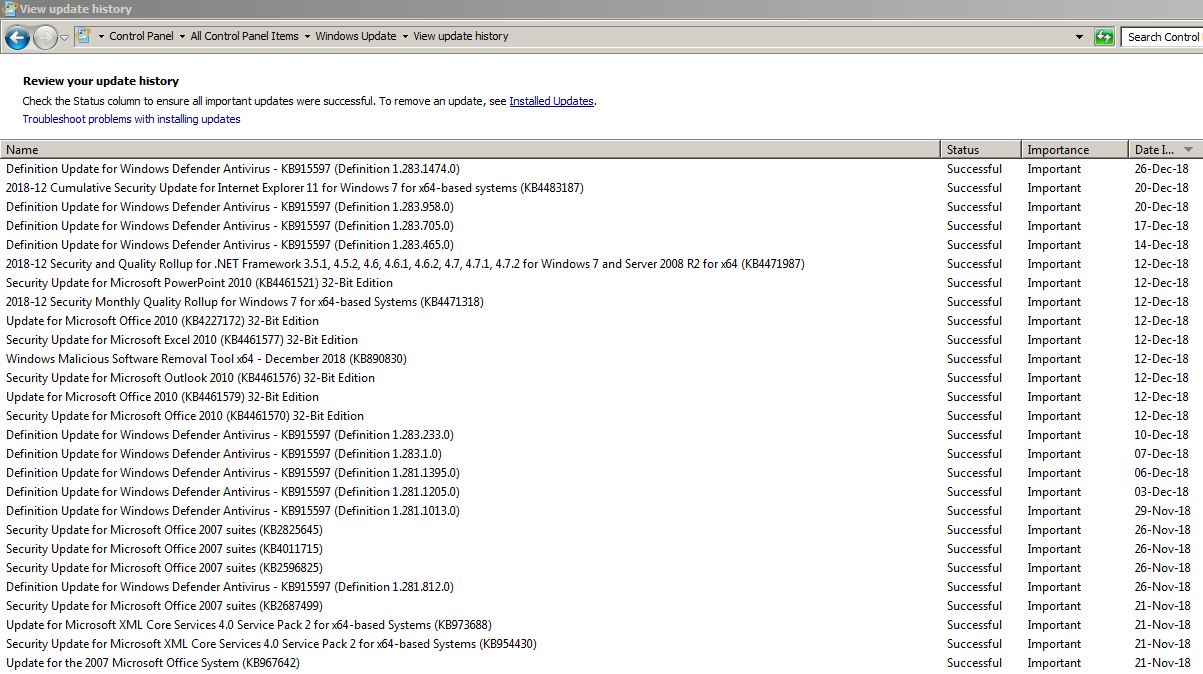Sort by the Name column header
1203x674 pixels.
pos(471,150)
